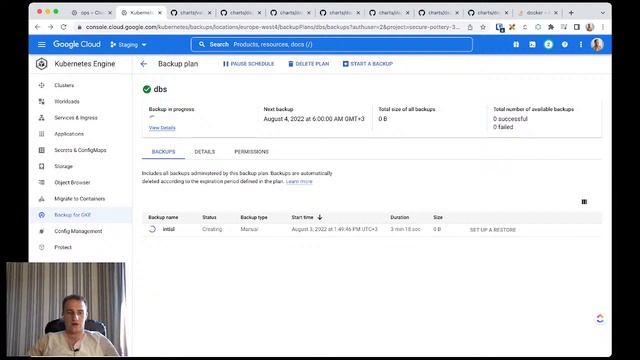
Task: Click the browser forward button
Action: pos(51,27)
